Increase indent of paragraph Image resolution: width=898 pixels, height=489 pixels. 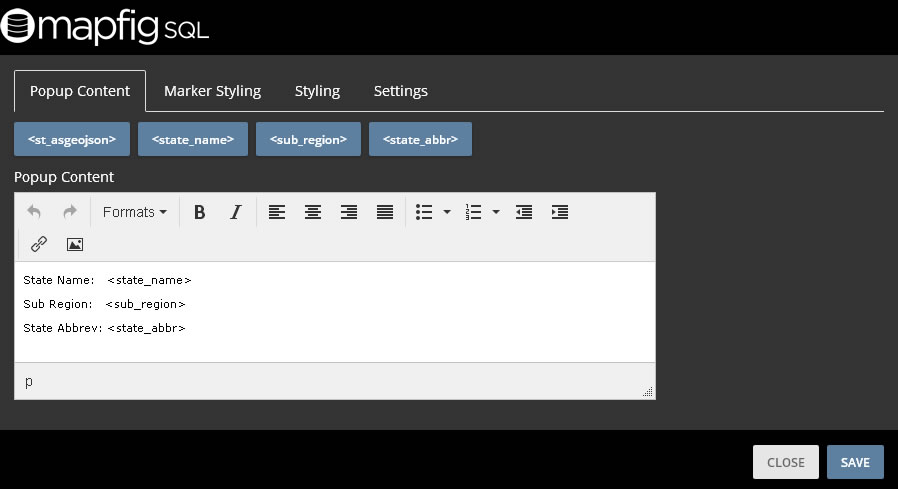(560, 212)
